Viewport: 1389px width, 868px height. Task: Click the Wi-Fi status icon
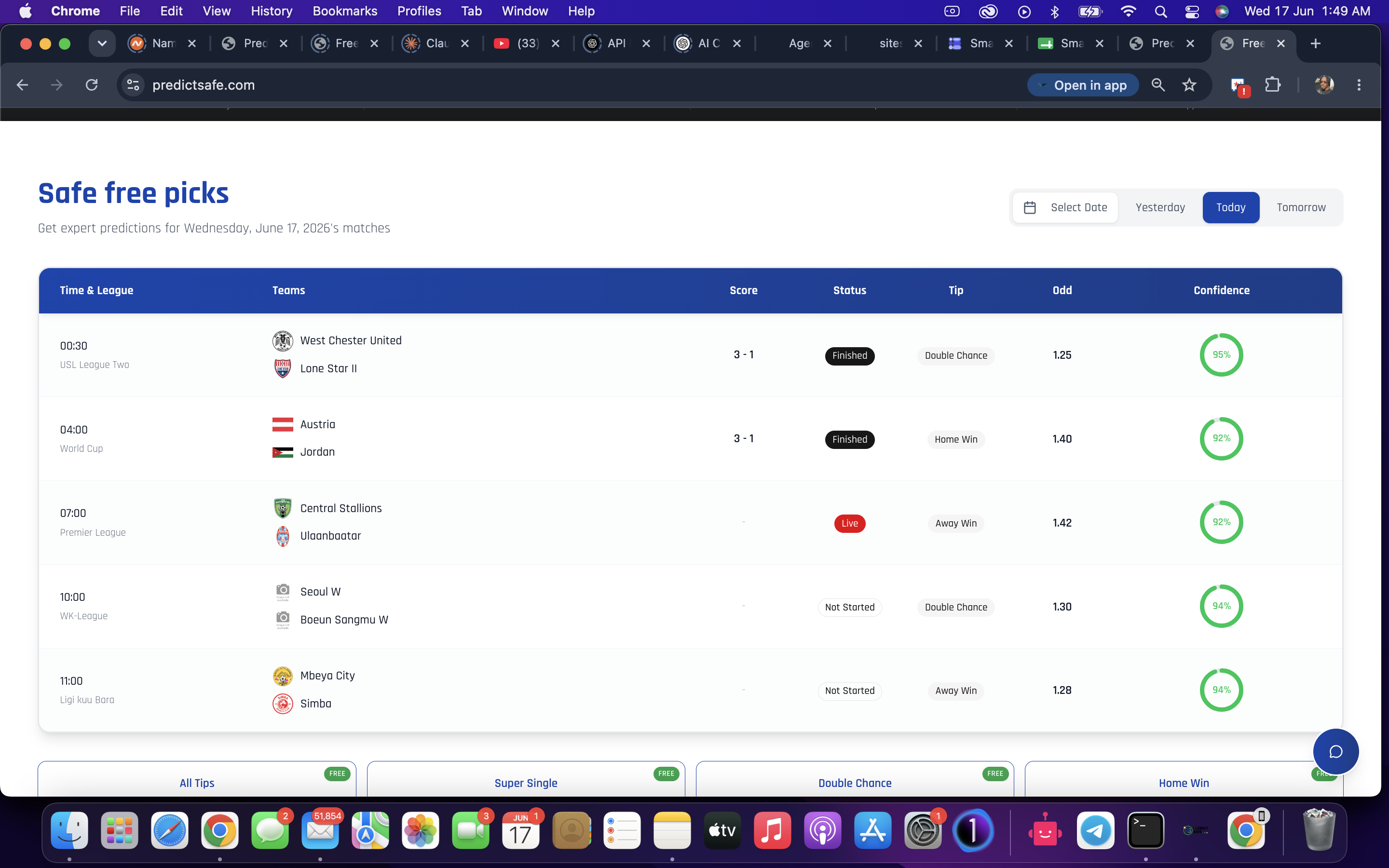1128,12
